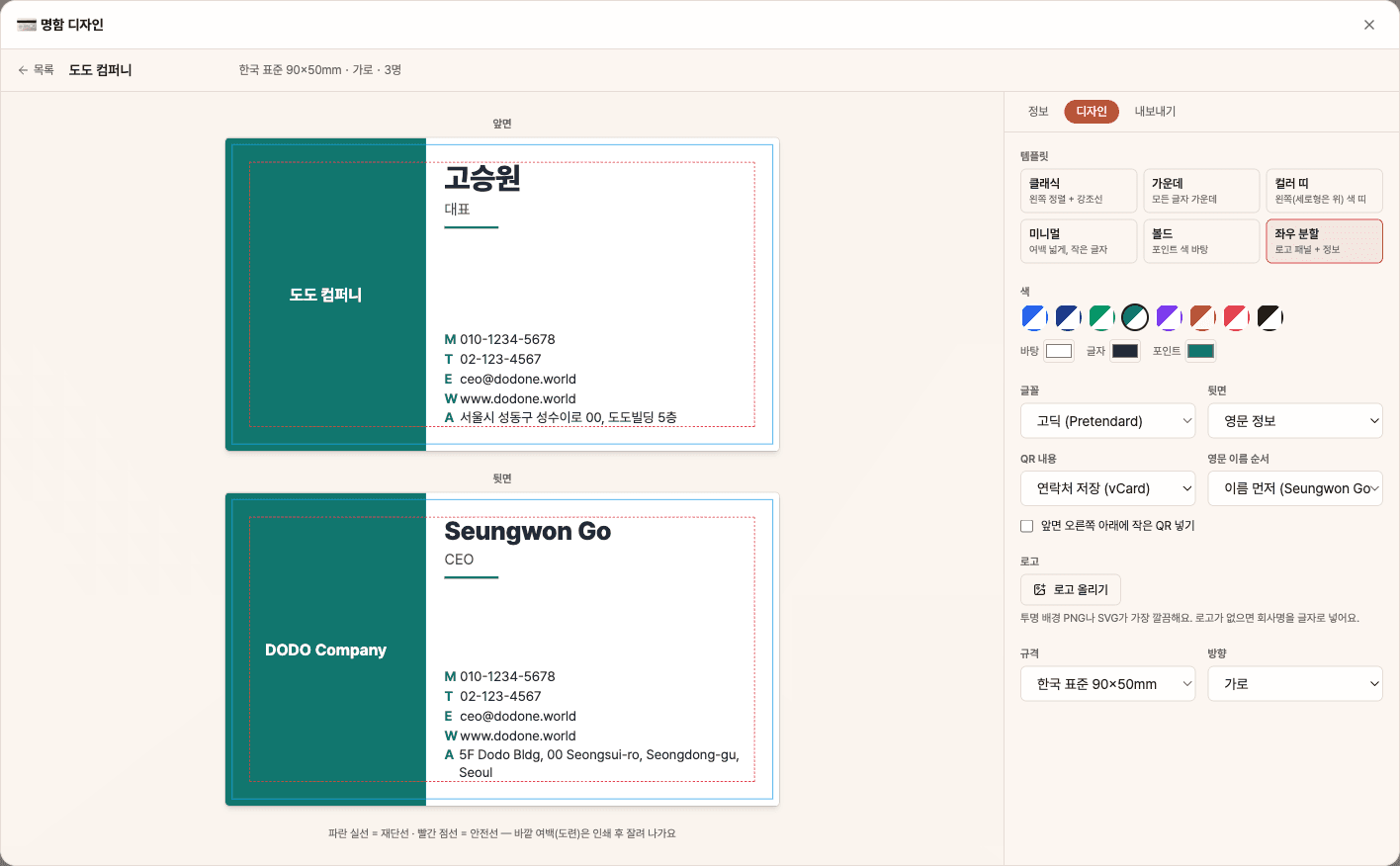The image size is (1400, 866).
Task: Choose the red color preset
Action: [x=1236, y=317]
